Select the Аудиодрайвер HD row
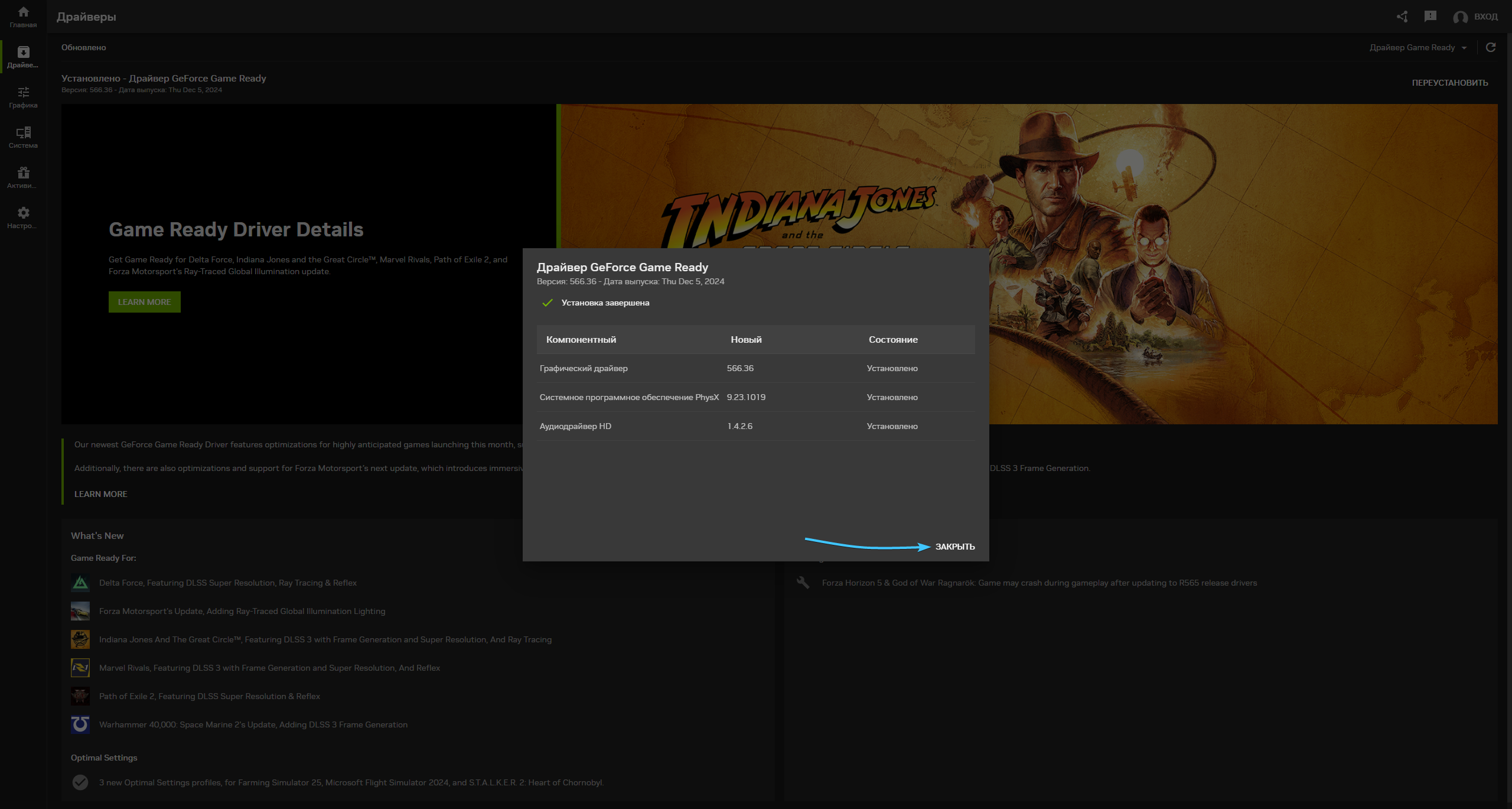Screen dimensions: 1512x809 [756, 426]
